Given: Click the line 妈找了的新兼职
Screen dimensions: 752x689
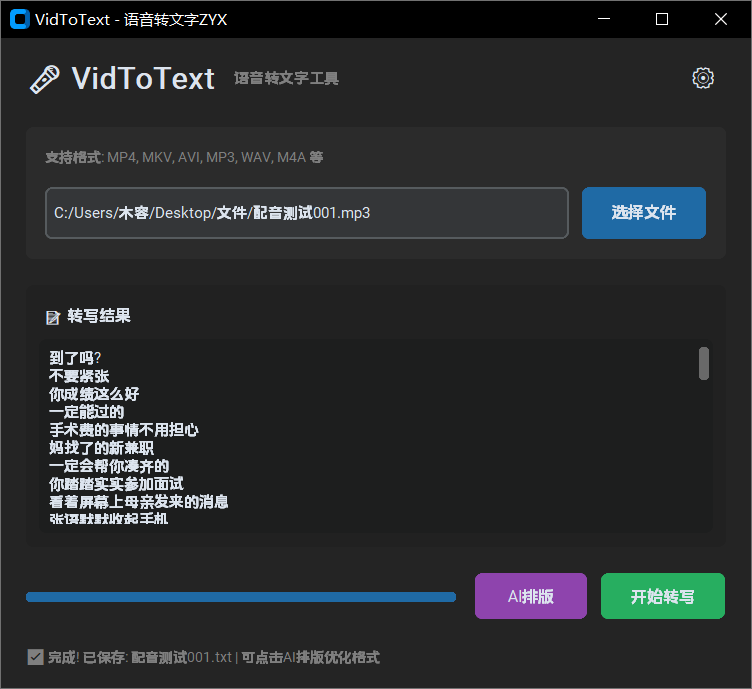Looking at the screenshot, I should (x=102, y=448).
